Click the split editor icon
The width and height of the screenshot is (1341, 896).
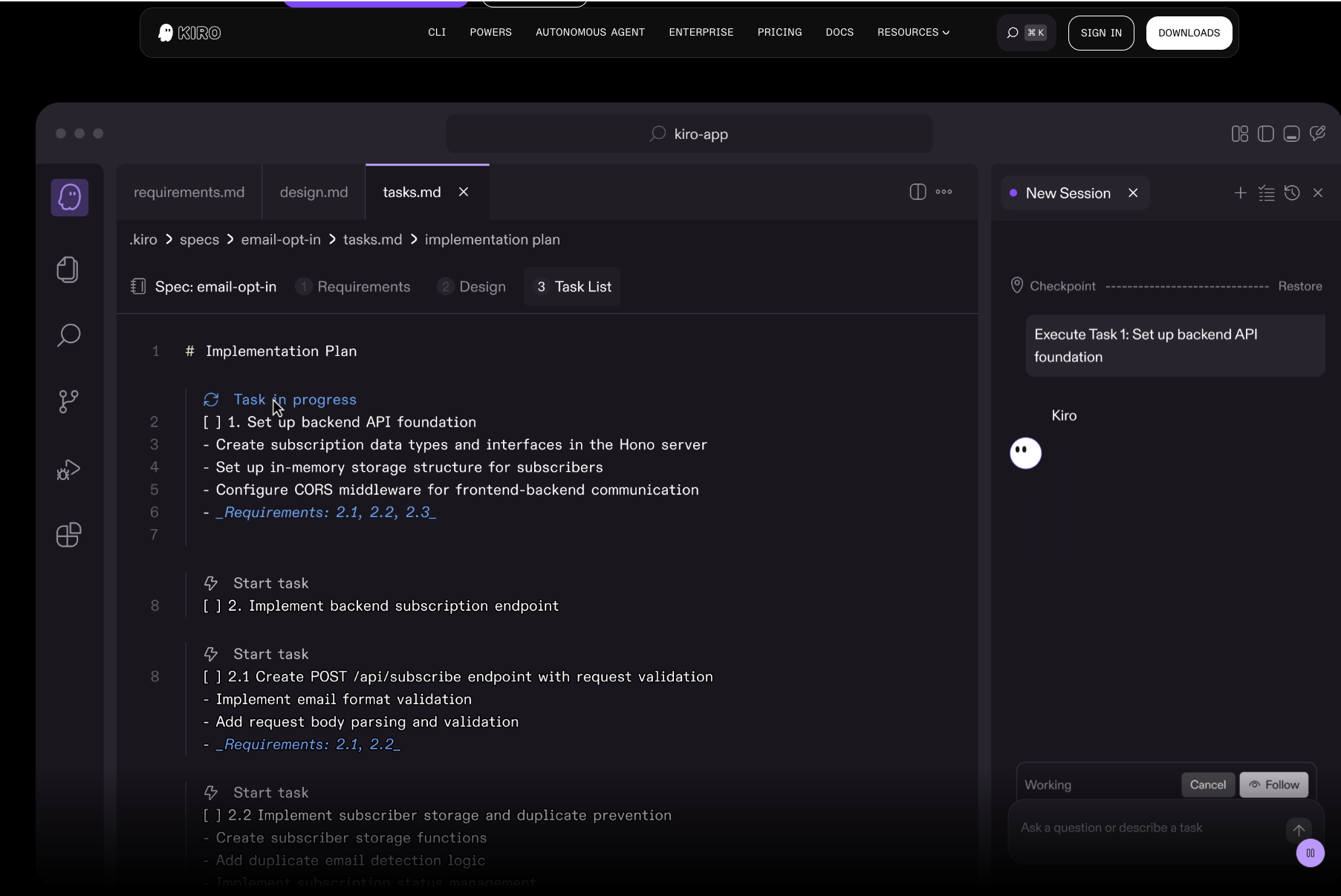click(918, 192)
